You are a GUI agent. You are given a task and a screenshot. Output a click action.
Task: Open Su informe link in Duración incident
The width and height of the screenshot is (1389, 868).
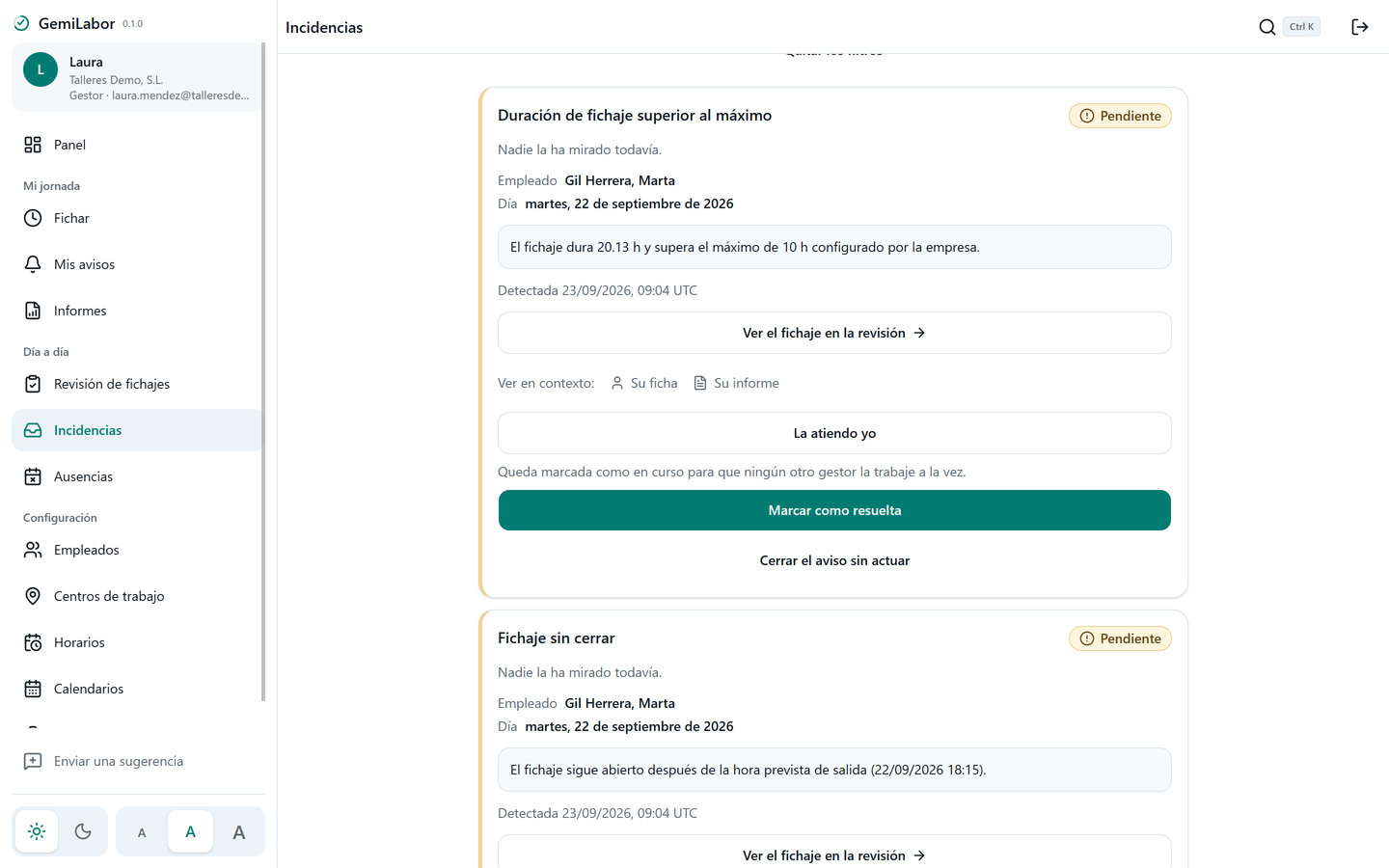click(737, 383)
